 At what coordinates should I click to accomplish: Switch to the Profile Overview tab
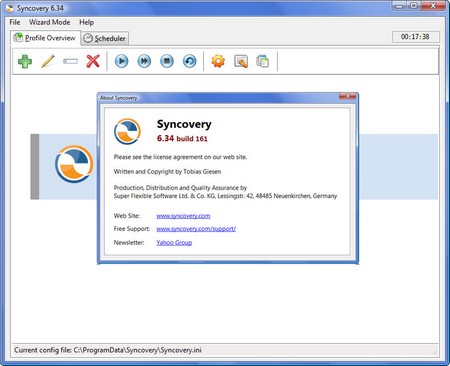(45, 38)
